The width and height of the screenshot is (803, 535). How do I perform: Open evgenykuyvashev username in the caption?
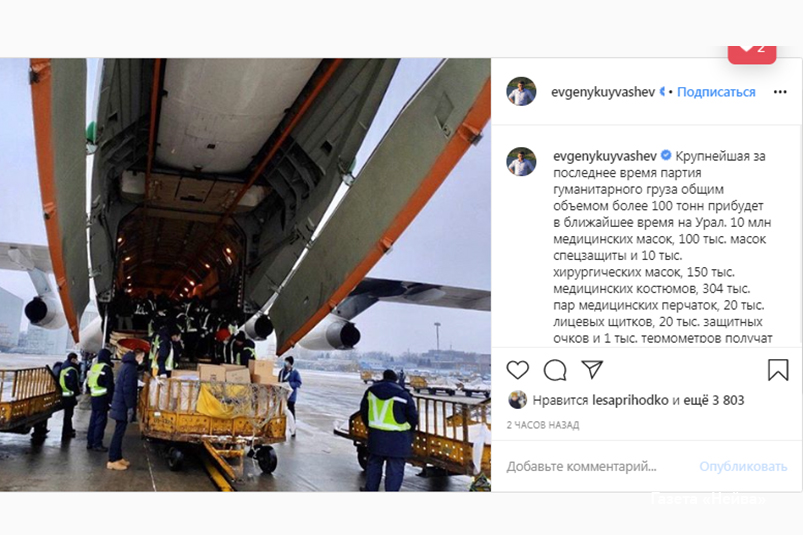(x=605, y=156)
